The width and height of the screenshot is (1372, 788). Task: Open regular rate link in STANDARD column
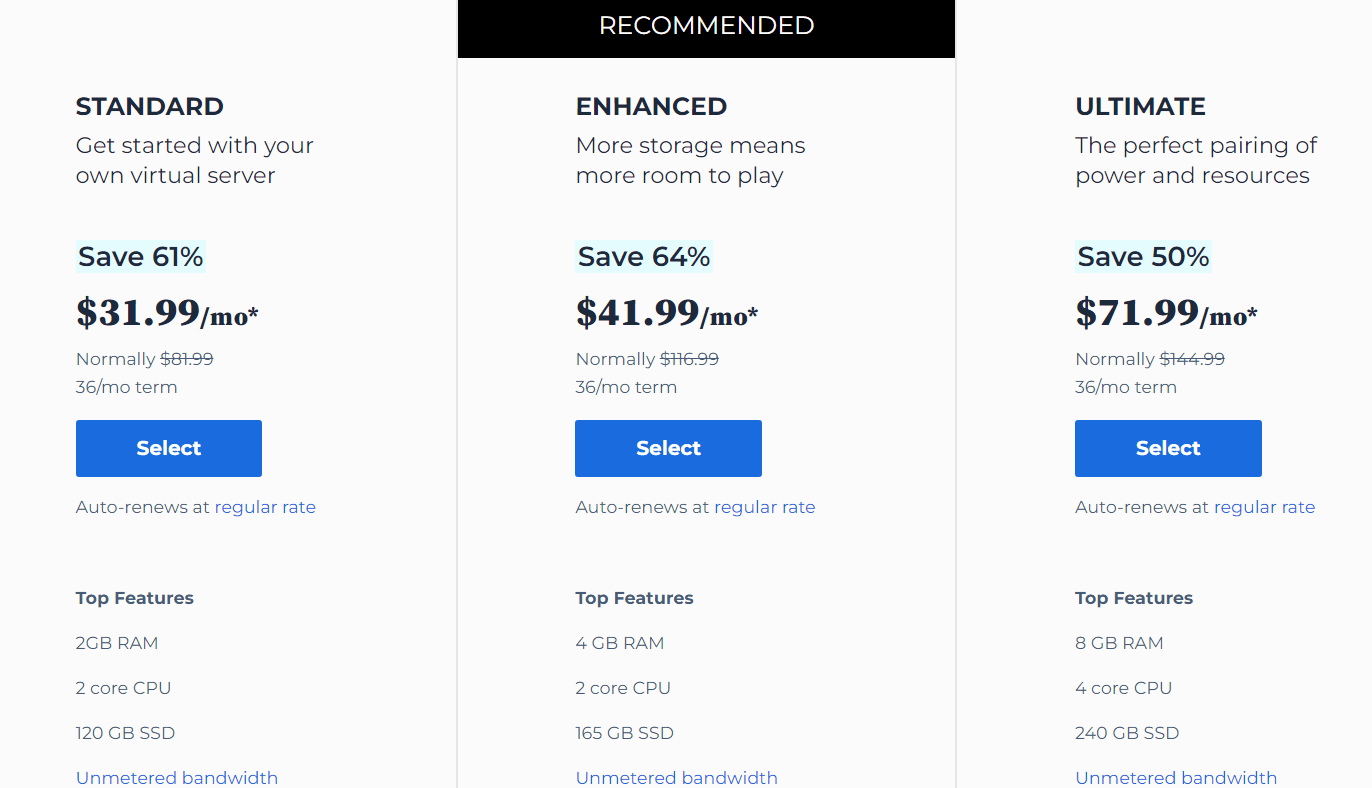(x=265, y=507)
